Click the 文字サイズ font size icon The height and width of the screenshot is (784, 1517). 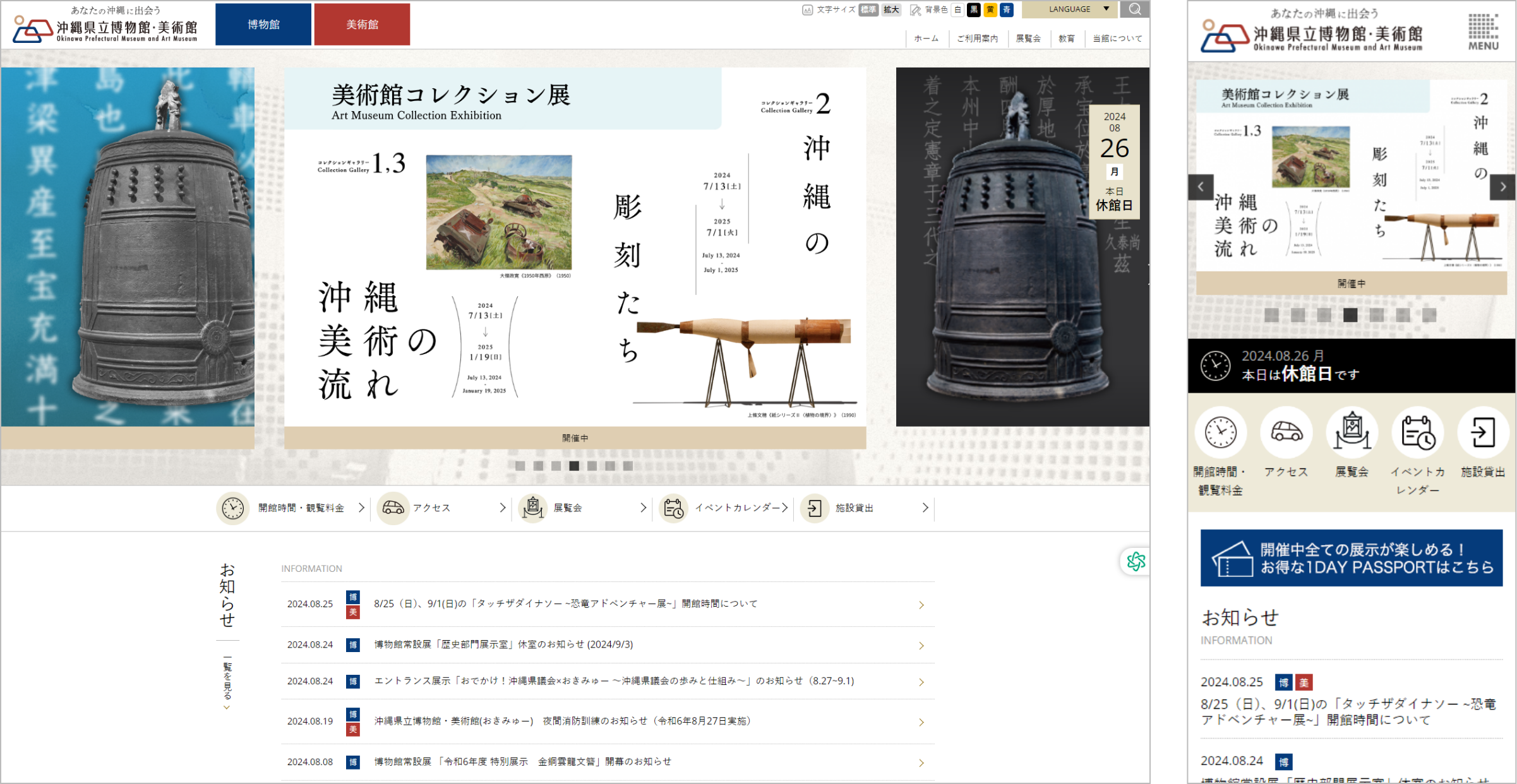pyautogui.click(x=807, y=9)
